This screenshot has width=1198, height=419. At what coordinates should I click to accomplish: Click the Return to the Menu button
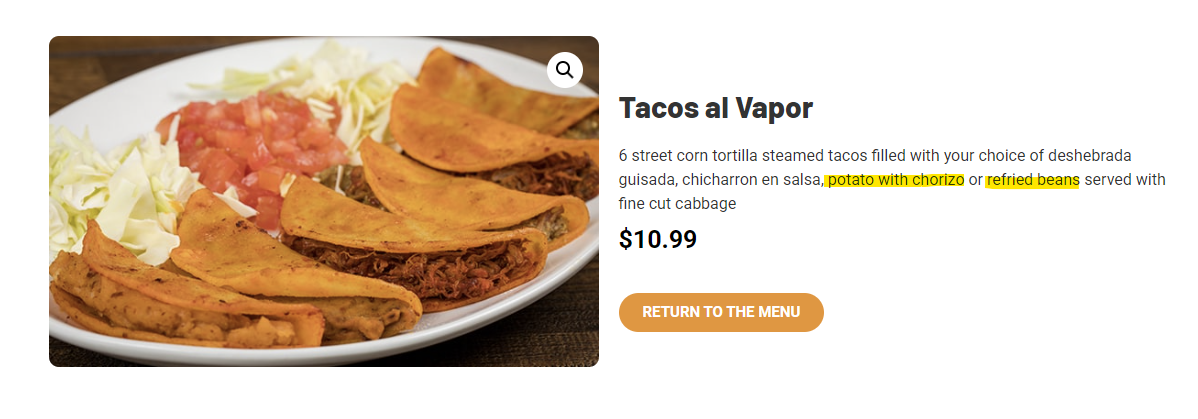tap(721, 312)
